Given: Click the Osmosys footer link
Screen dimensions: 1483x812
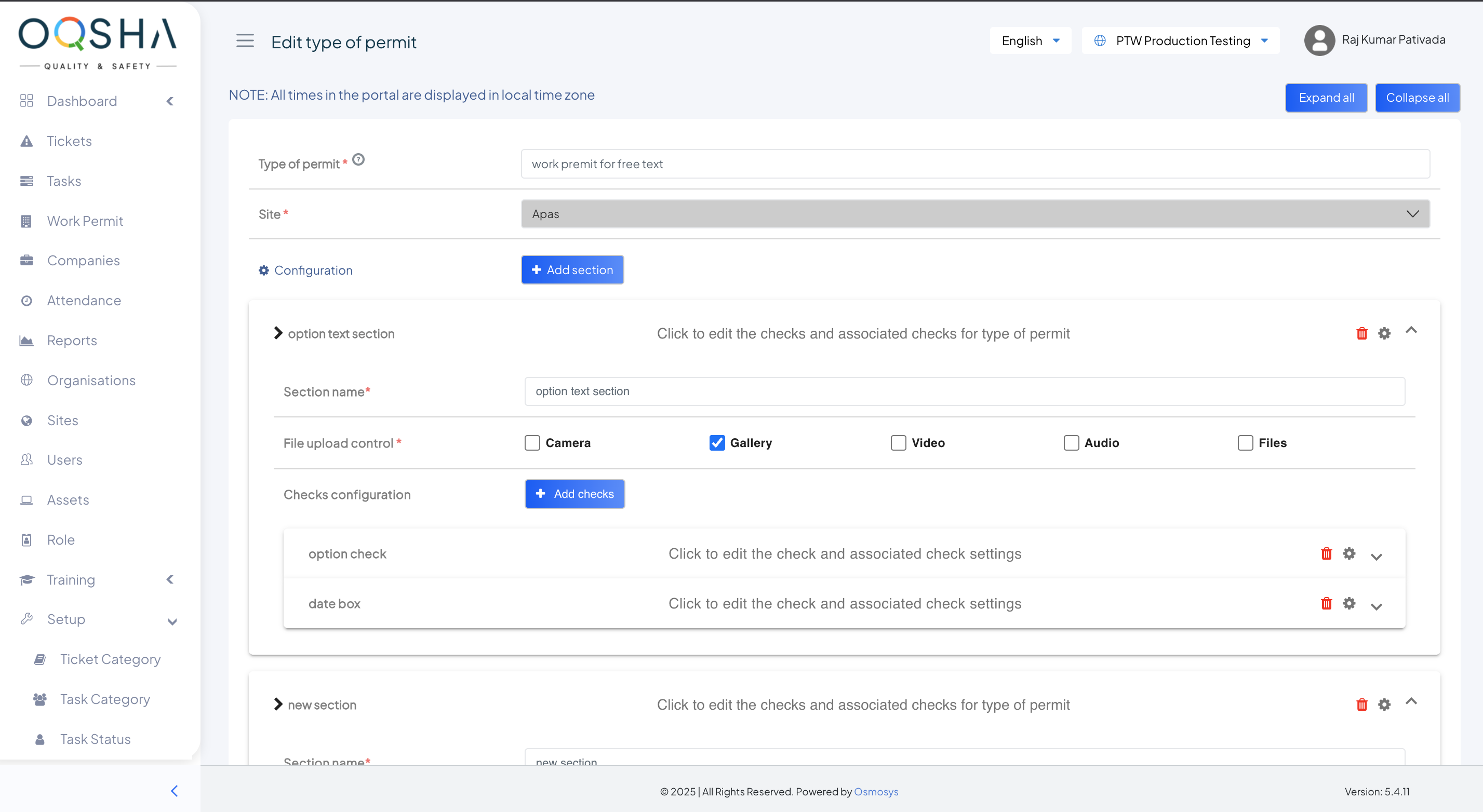Looking at the screenshot, I should tap(876, 791).
